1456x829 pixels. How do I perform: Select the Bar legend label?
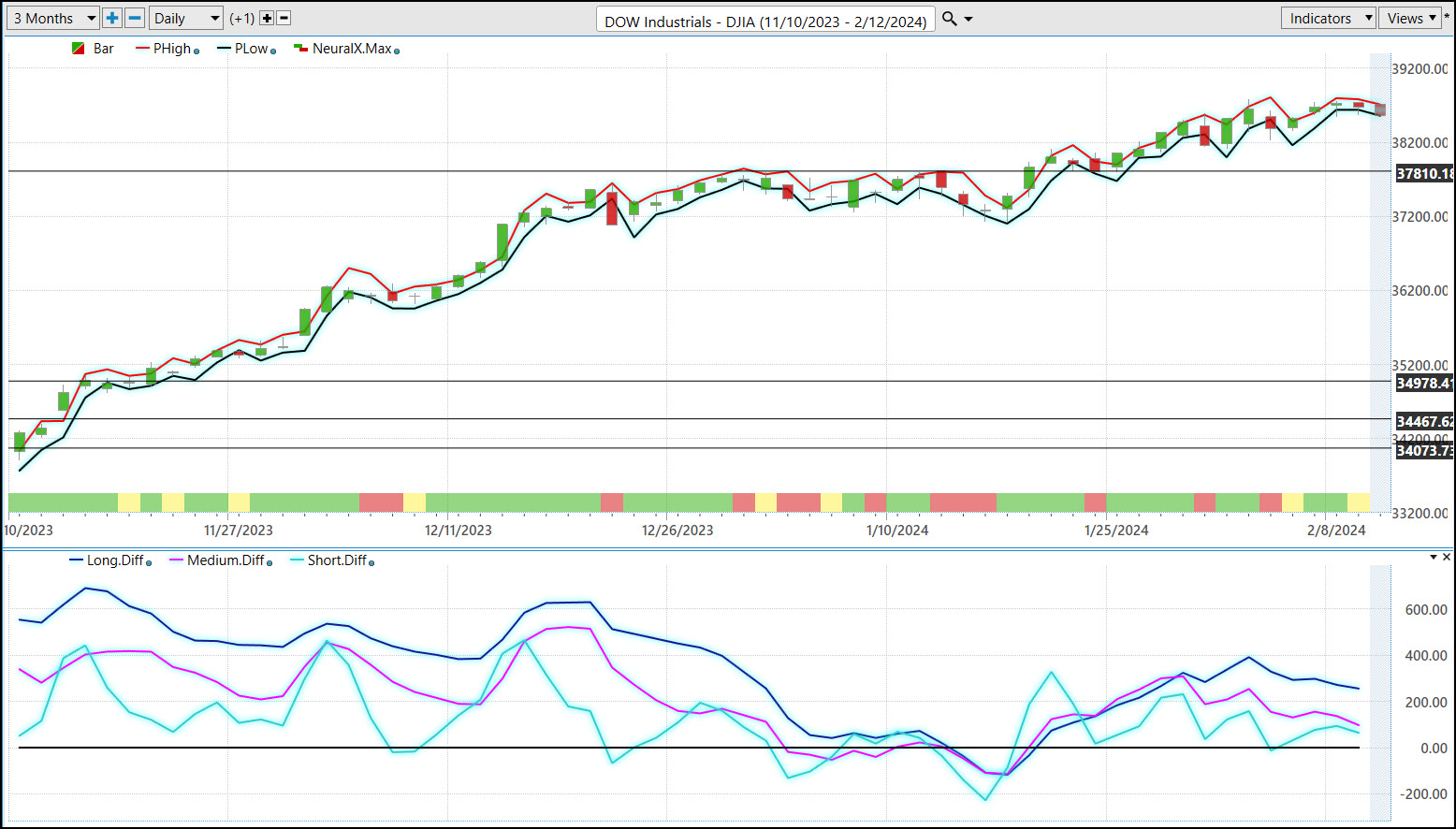pos(104,49)
